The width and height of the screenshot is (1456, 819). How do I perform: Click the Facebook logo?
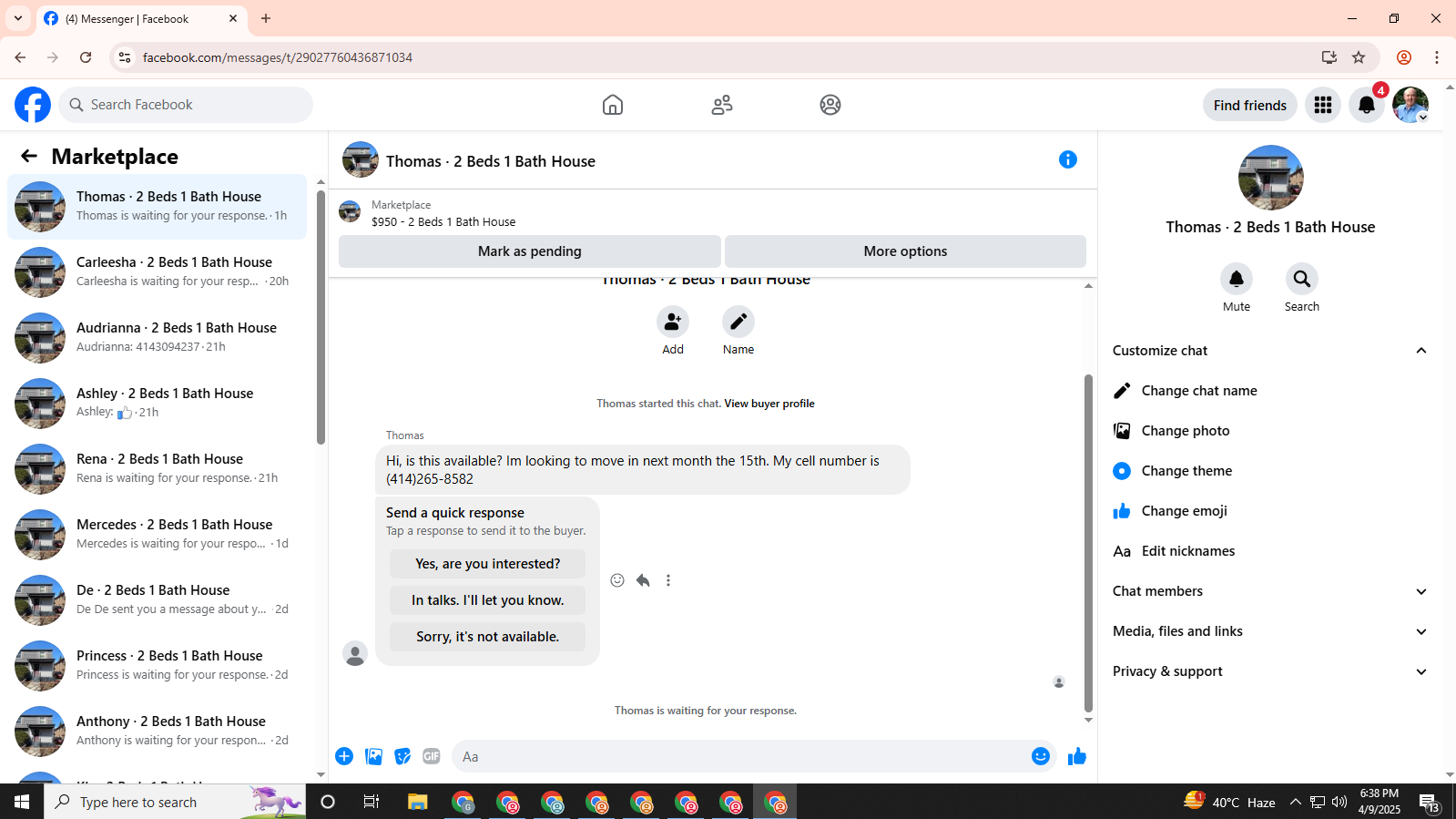pyautogui.click(x=33, y=105)
